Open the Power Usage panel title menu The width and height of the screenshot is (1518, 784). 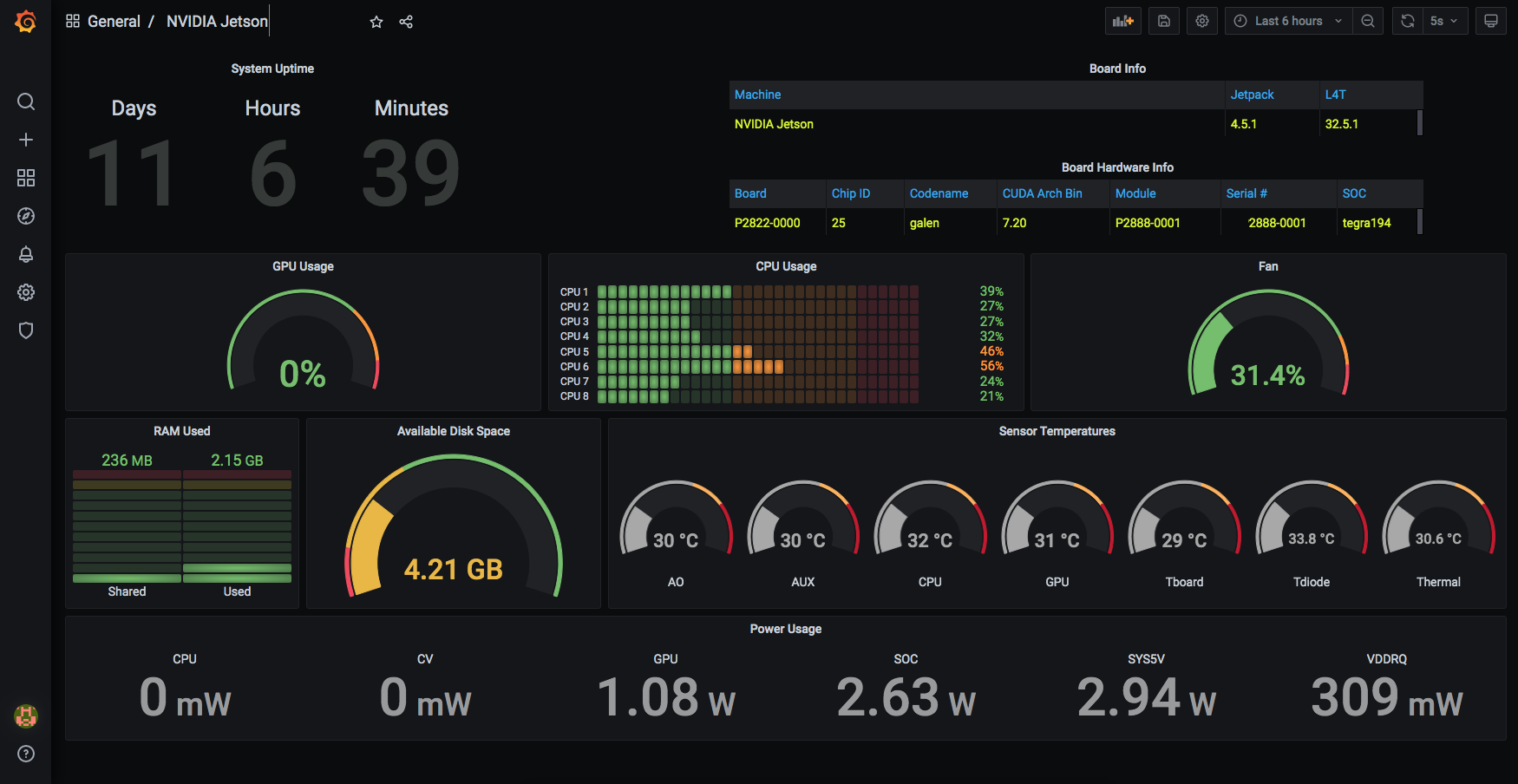click(x=786, y=629)
